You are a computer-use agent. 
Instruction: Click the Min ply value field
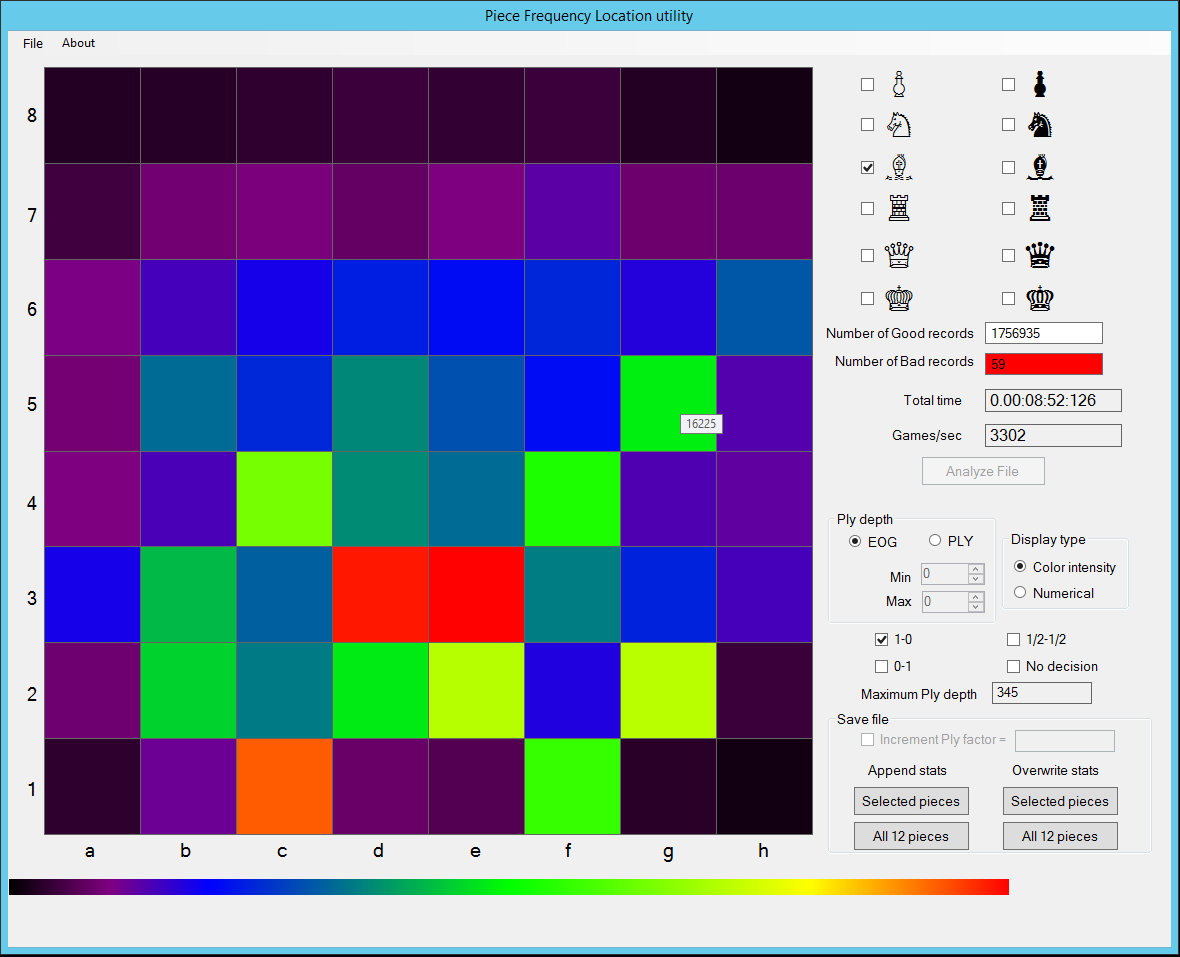[x=944, y=574]
